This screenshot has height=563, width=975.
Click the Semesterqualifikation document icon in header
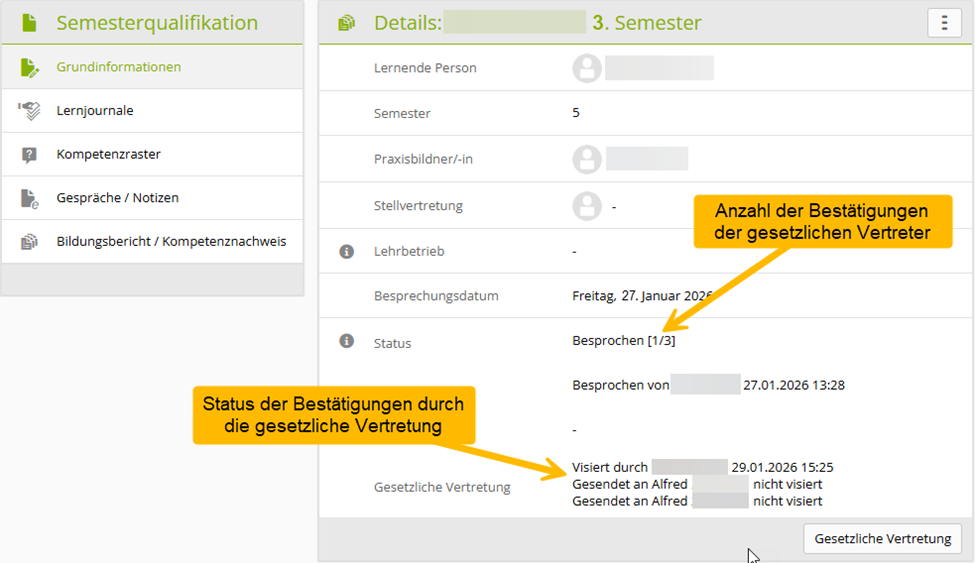pos(29,22)
